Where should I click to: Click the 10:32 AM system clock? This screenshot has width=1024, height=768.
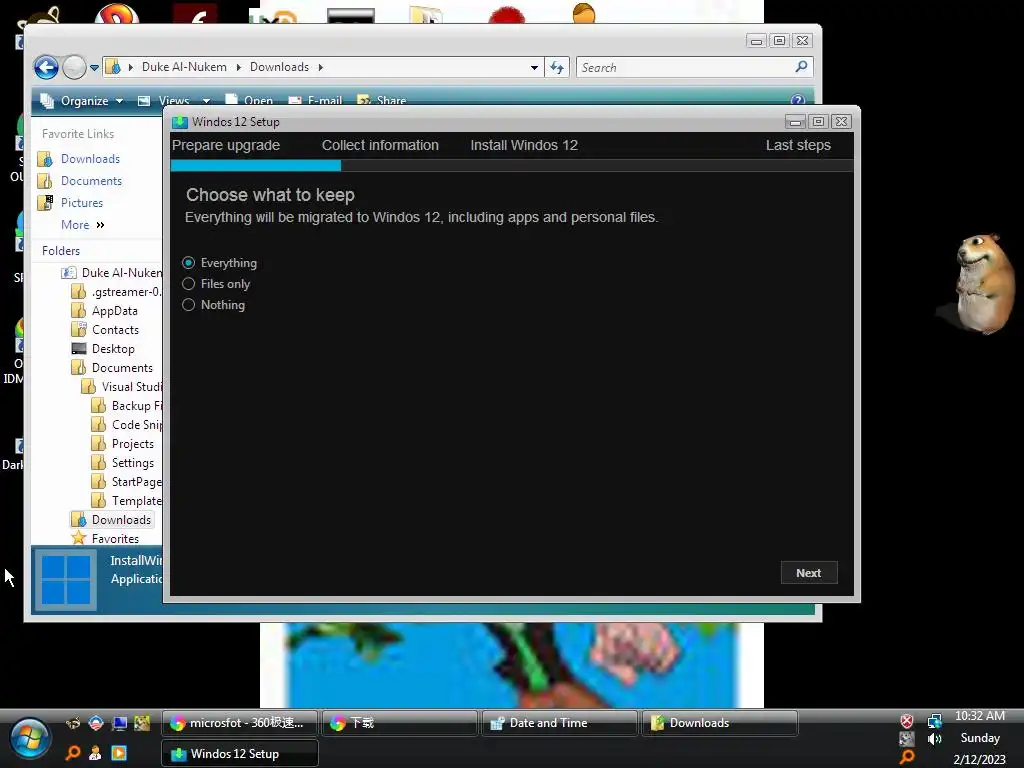pyautogui.click(x=980, y=716)
